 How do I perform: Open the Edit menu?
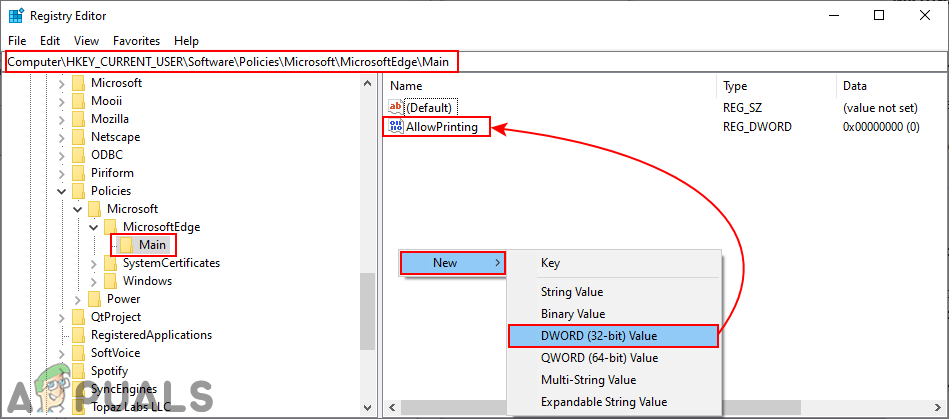[50, 41]
